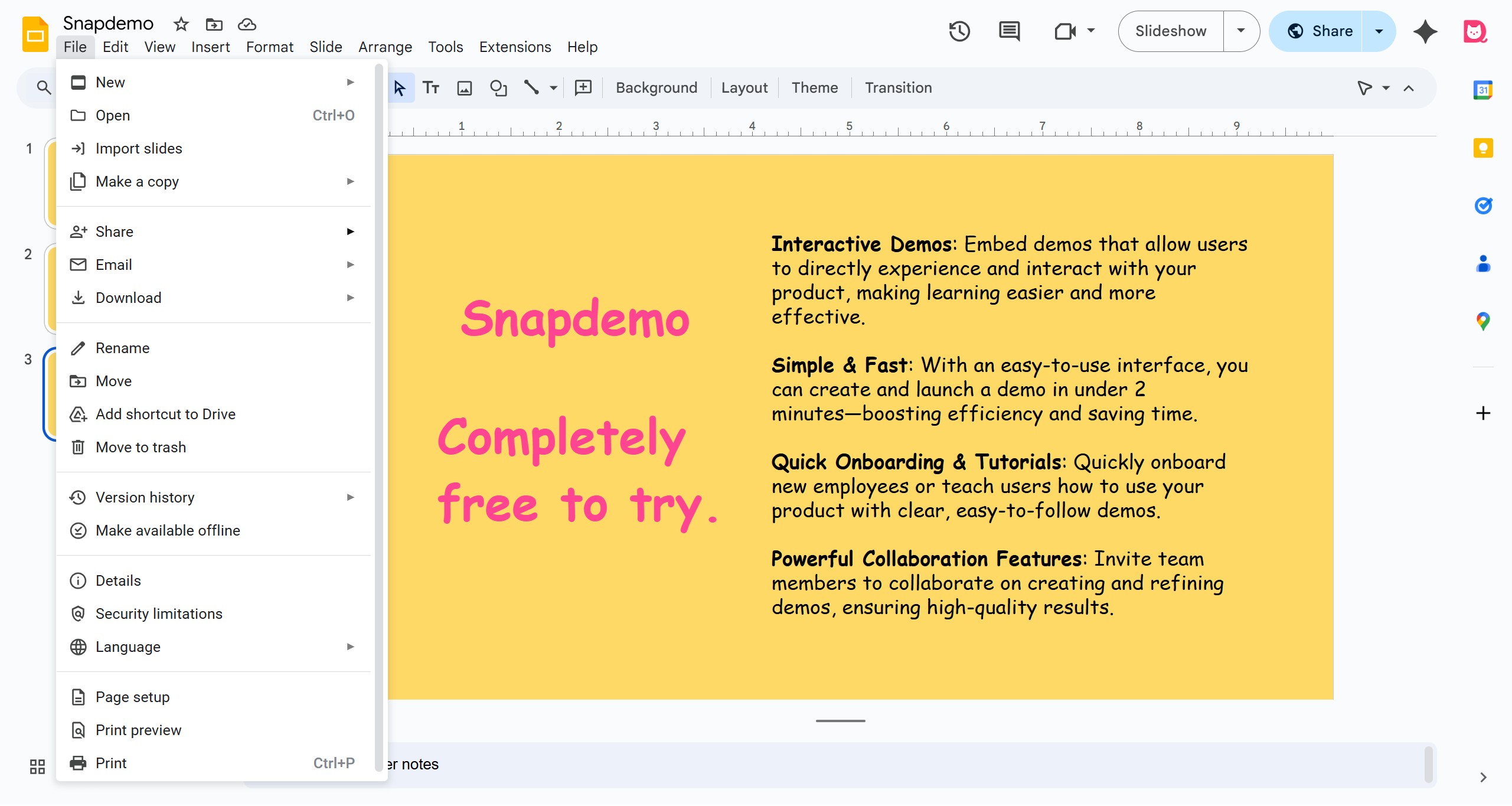Get add-ons with the plus icon
This screenshot has height=806, width=1512.
point(1483,413)
